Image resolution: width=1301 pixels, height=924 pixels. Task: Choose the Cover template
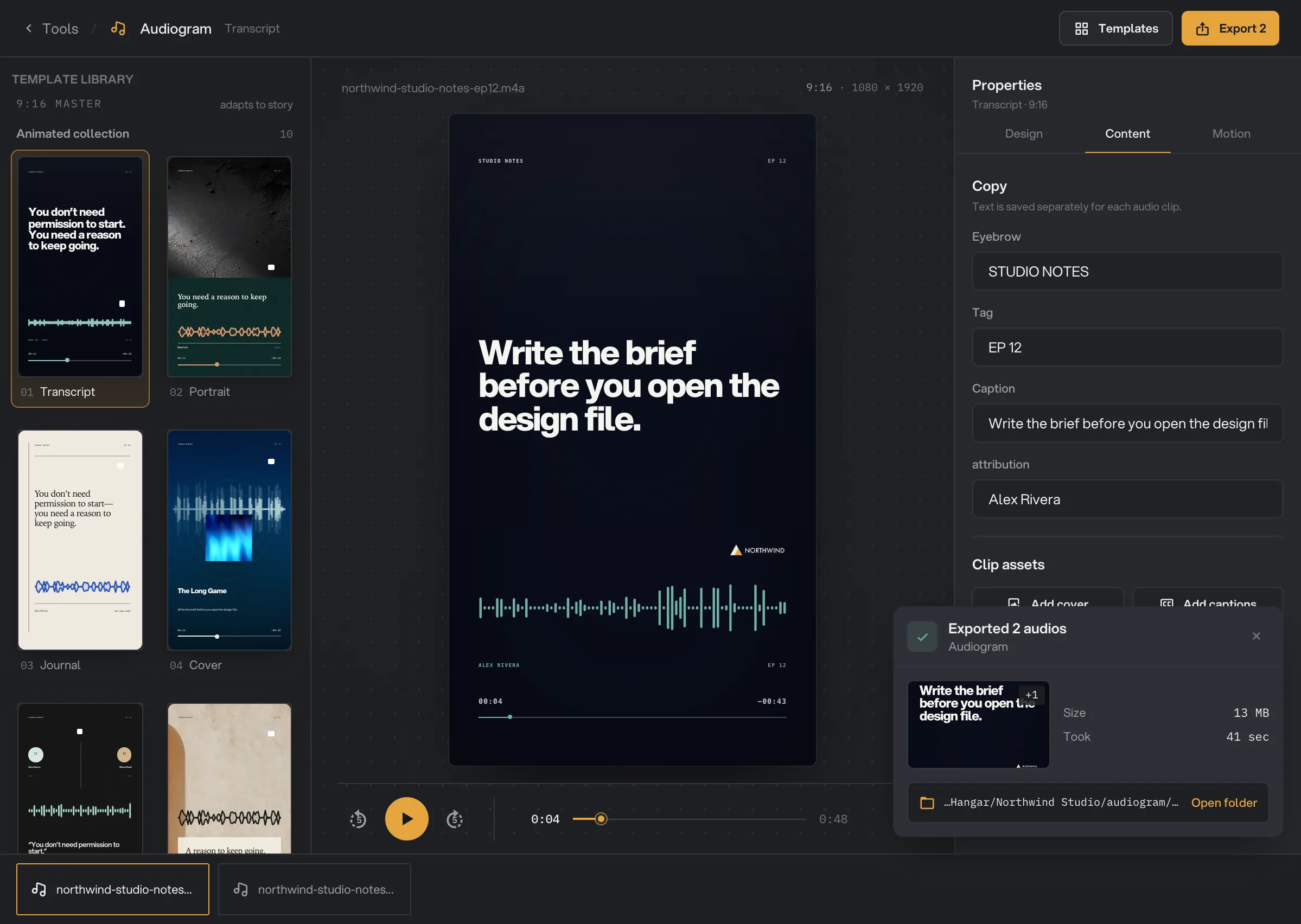coord(229,540)
